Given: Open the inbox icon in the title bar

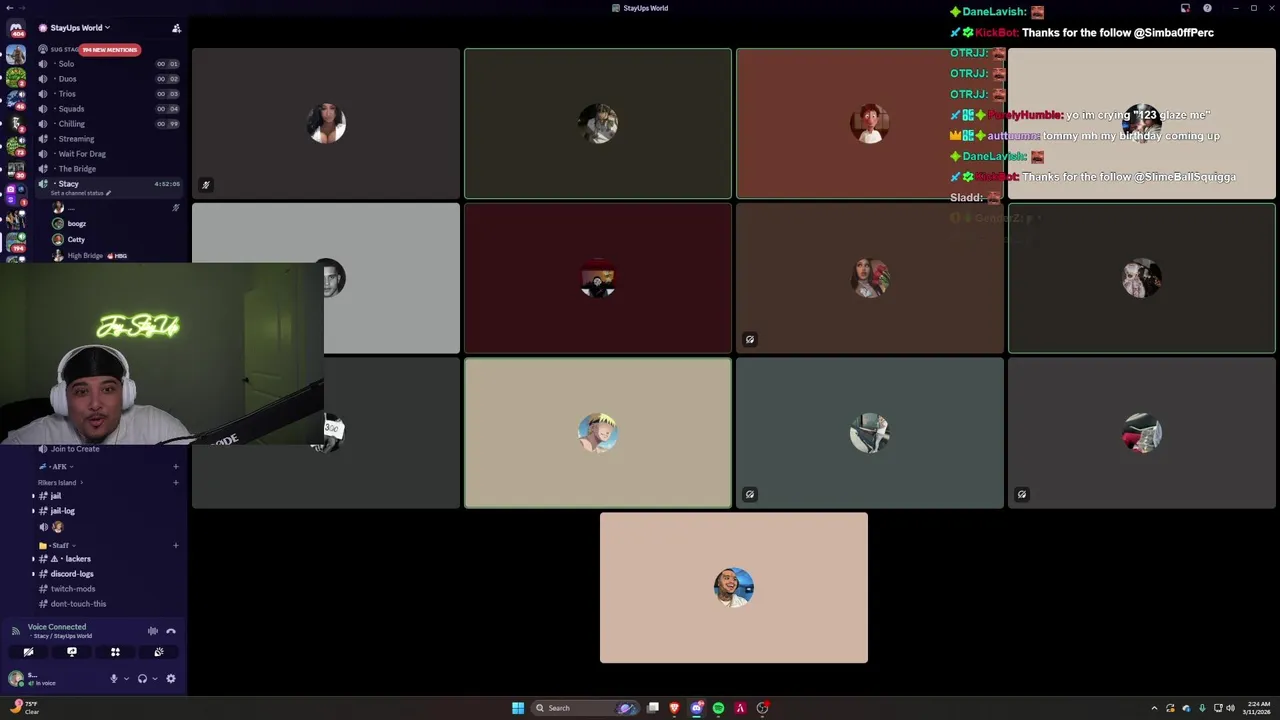Looking at the screenshot, I should 1185,8.
